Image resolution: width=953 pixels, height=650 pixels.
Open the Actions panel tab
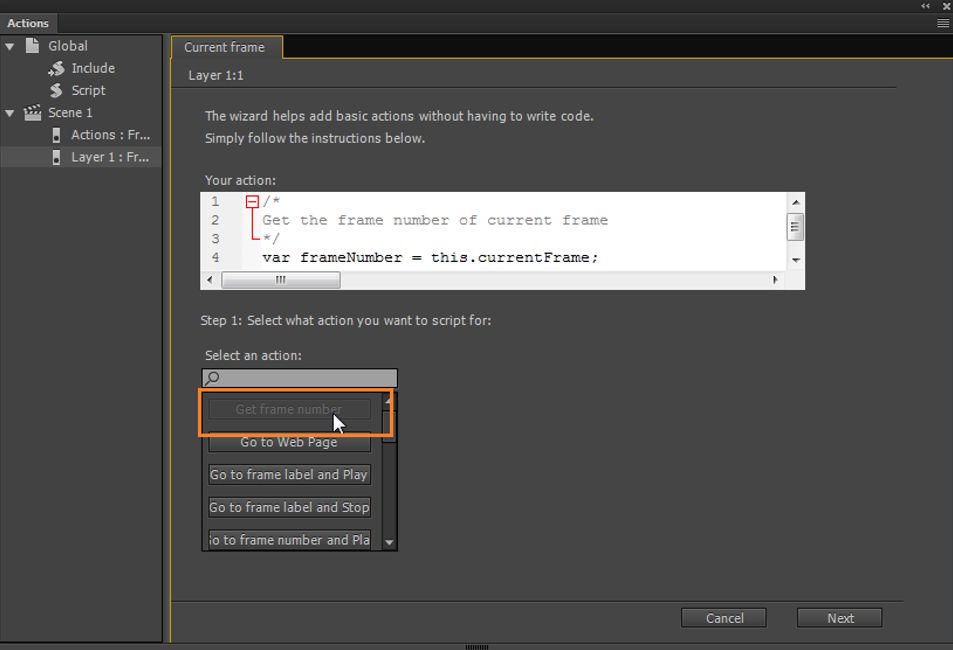(28, 23)
